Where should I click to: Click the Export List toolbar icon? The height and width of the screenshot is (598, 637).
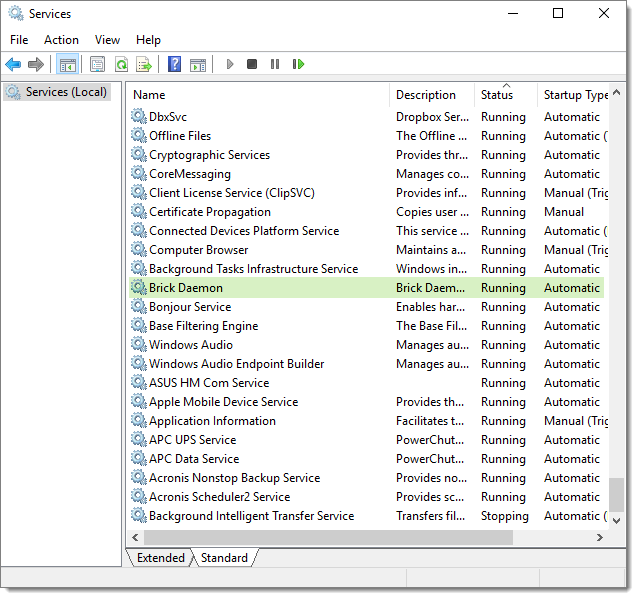tap(144, 64)
